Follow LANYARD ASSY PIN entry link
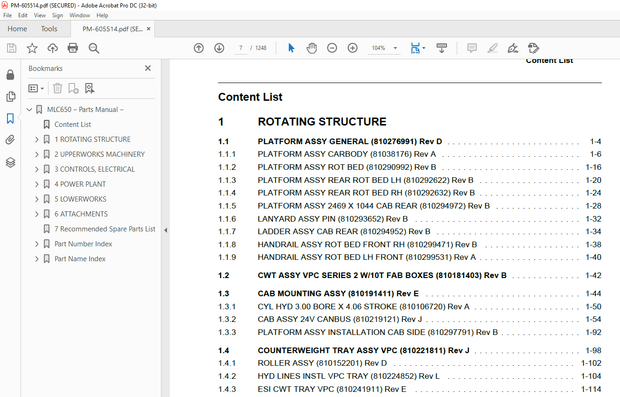This screenshot has height=397, width=620. pos(333,219)
